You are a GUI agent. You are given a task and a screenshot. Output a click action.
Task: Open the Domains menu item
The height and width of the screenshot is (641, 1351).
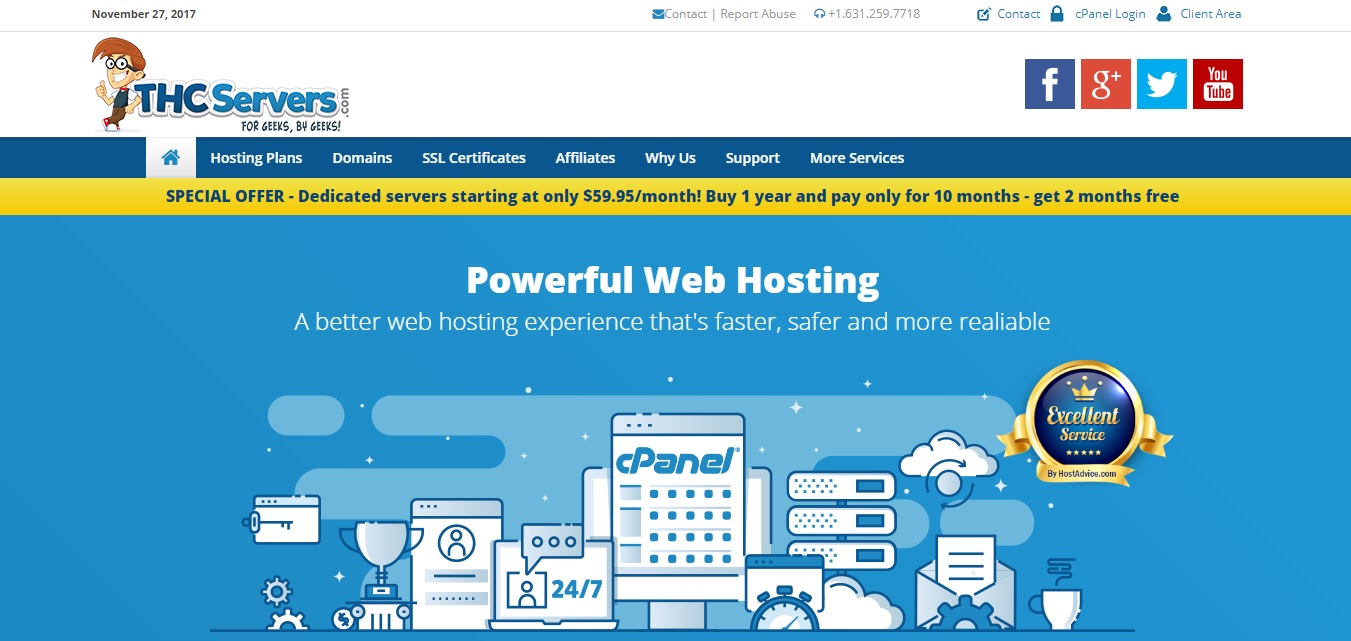tap(362, 158)
